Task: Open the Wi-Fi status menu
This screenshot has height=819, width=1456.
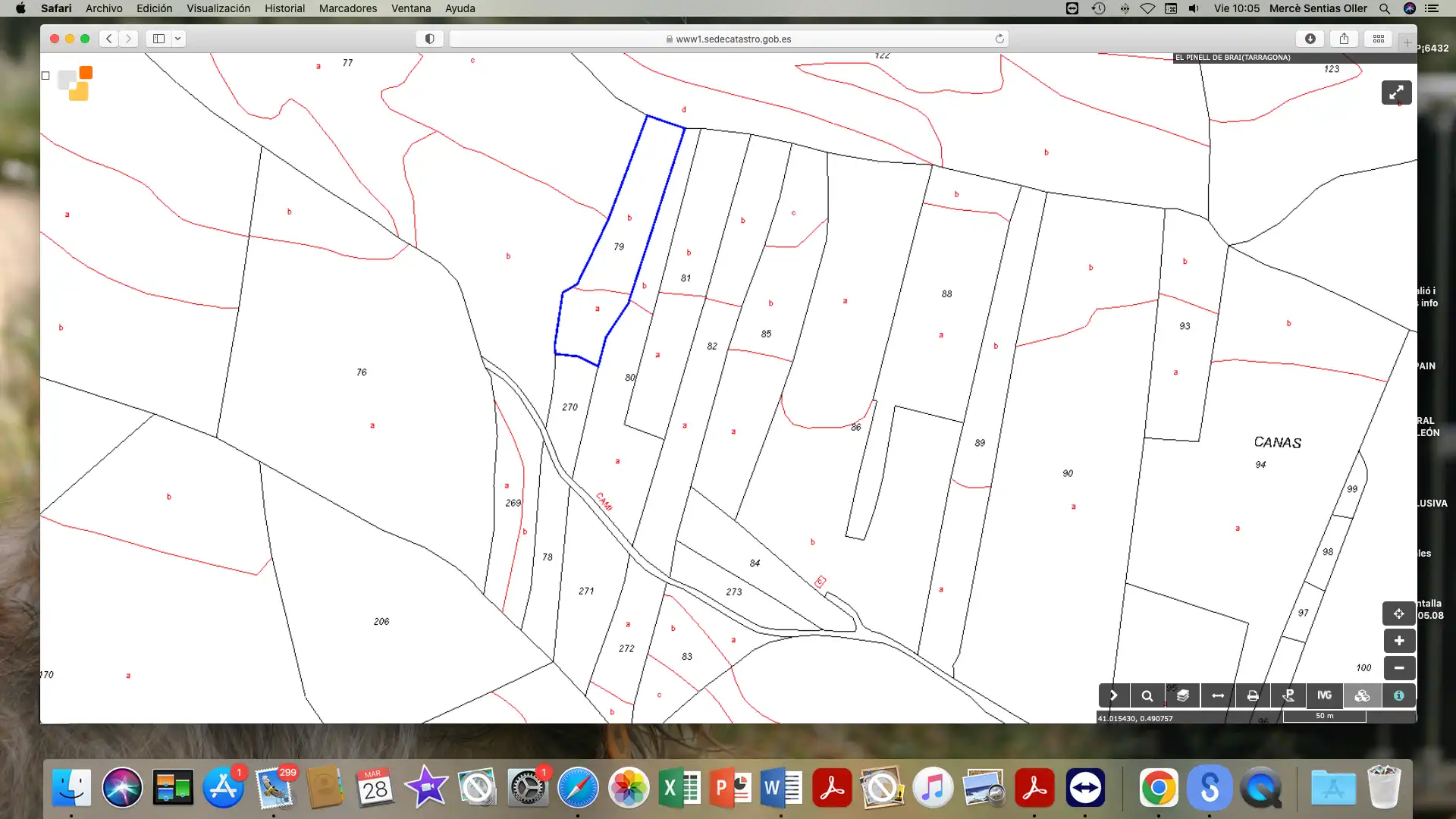Action: click(x=1147, y=8)
